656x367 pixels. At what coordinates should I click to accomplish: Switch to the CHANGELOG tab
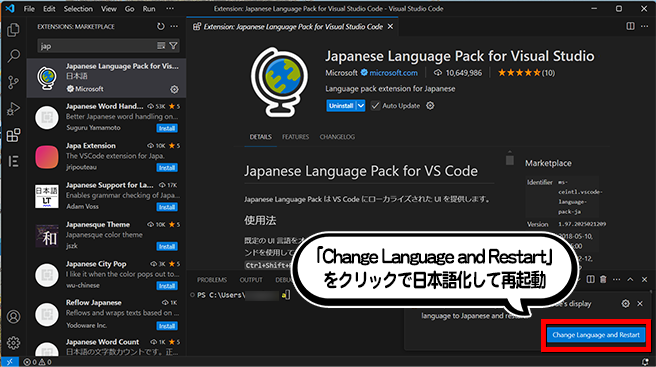coord(337,137)
